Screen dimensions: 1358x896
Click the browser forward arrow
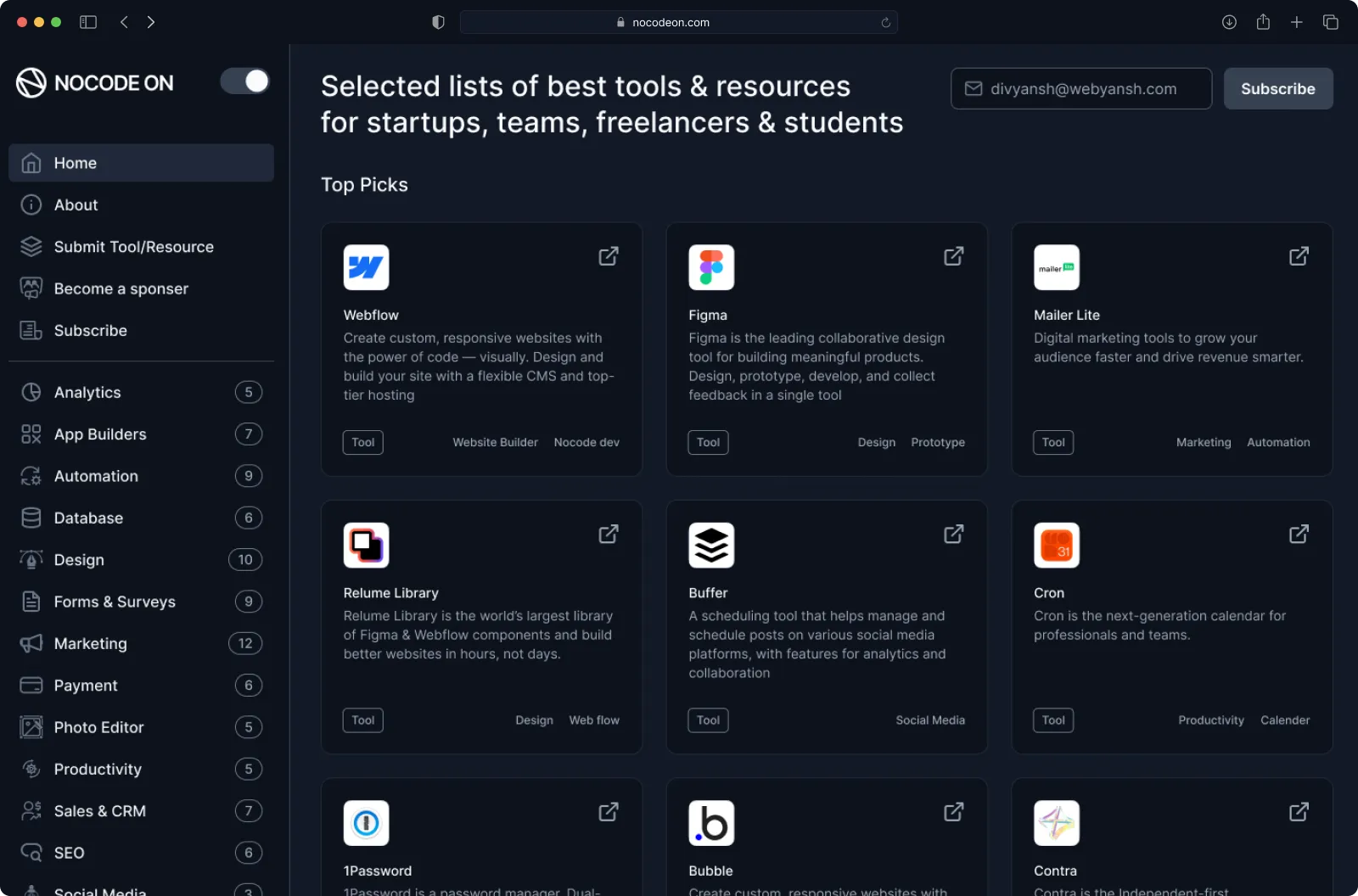pyautogui.click(x=151, y=22)
